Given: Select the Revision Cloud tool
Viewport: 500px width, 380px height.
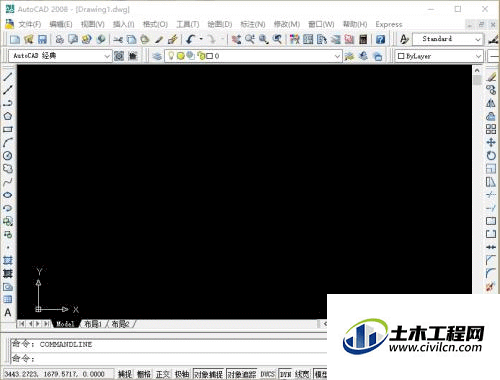Looking at the screenshot, I should (x=8, y=169).
